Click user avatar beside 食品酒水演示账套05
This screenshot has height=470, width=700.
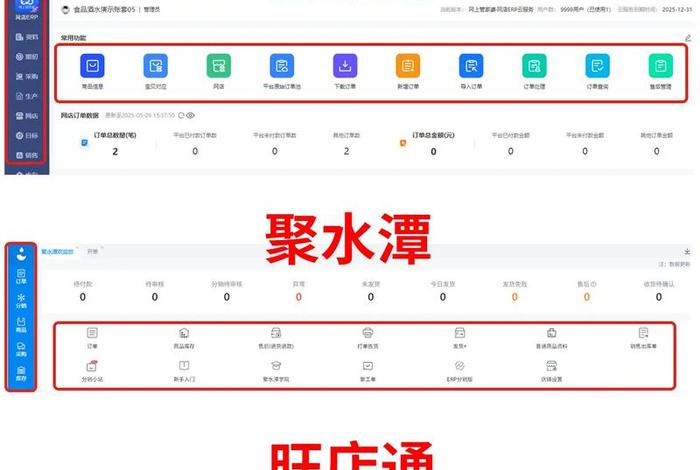click(x=66, y=9)
